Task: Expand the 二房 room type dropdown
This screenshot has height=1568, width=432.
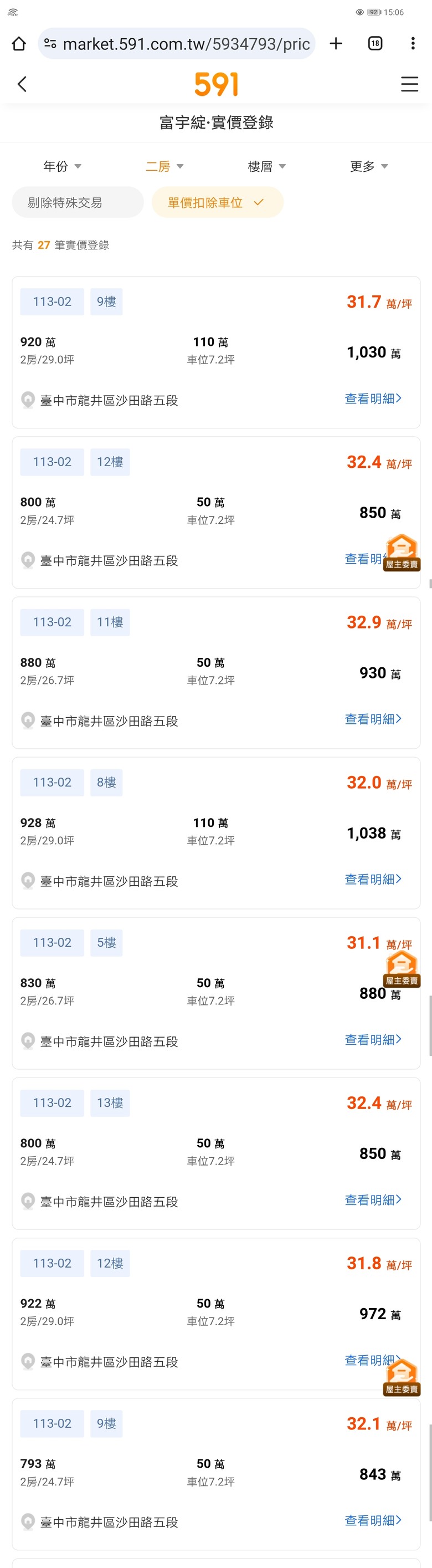Action: (x=164, y=166)
